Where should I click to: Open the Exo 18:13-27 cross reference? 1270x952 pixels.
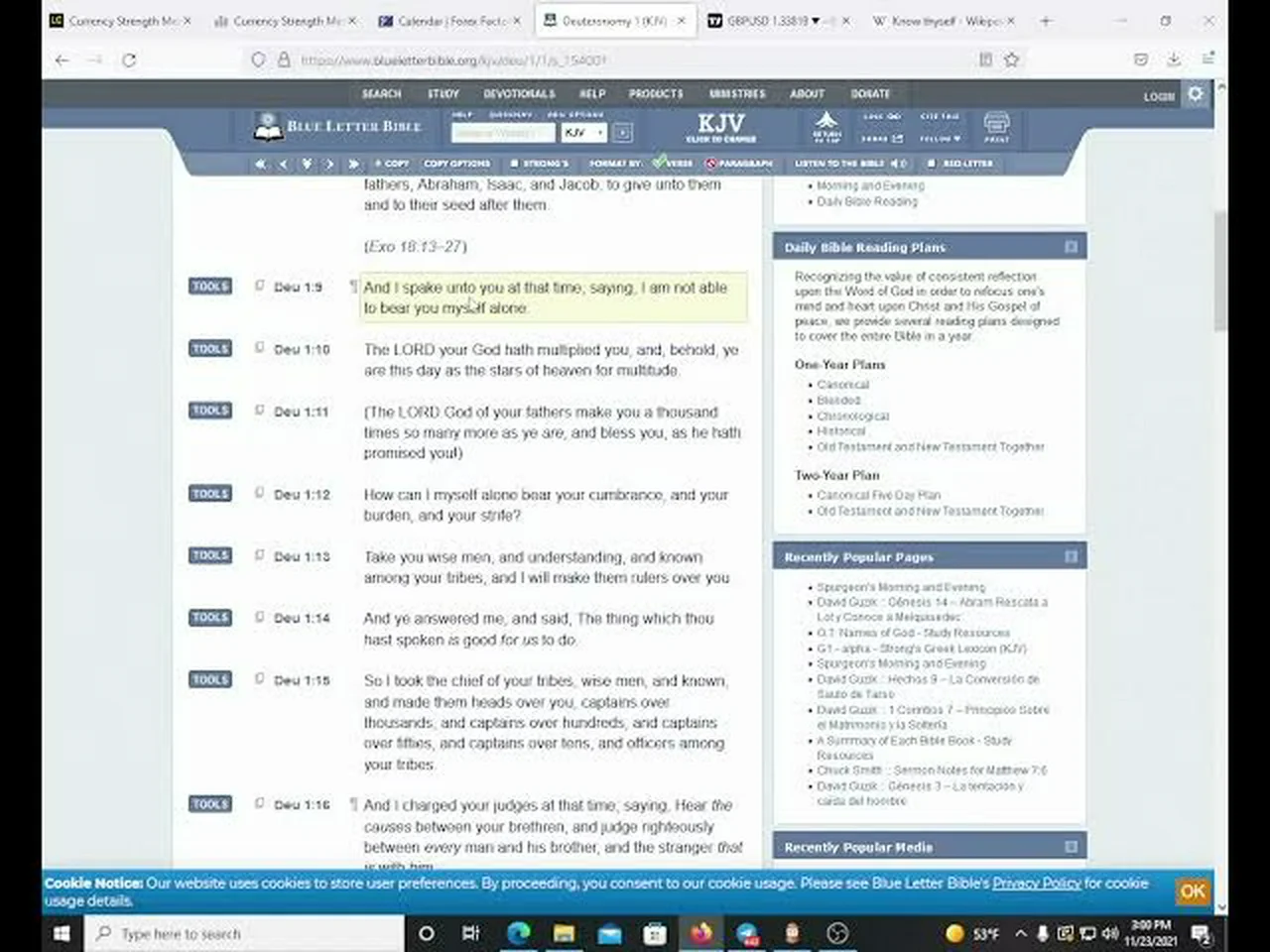[415, 246]
